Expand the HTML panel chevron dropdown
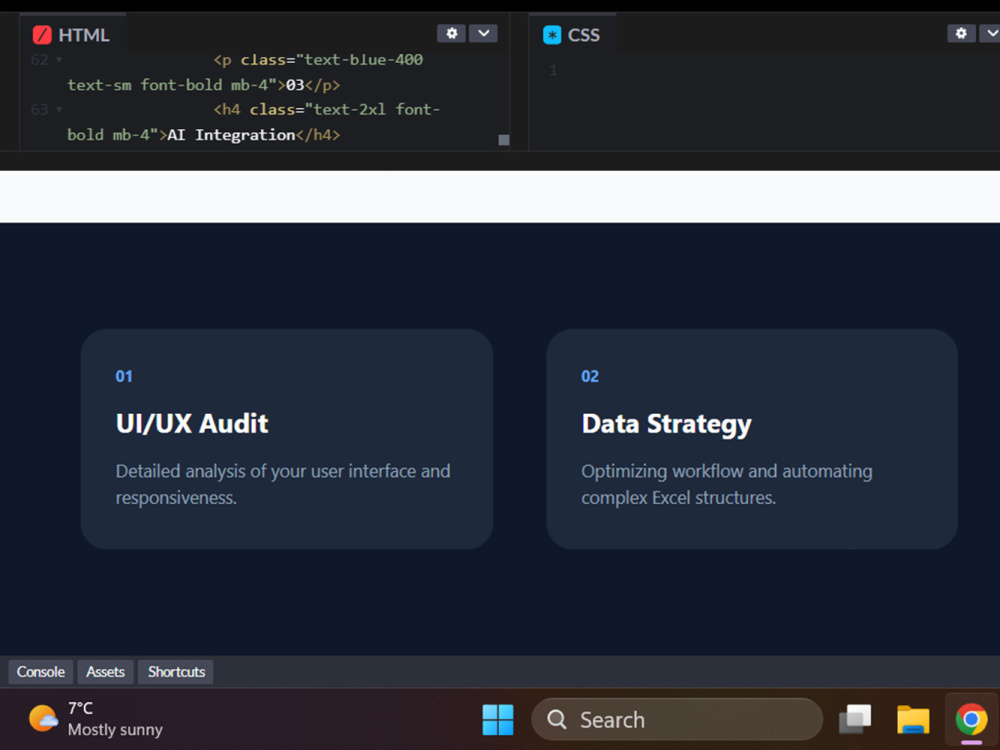The width and height of the screenshot is (1000, 750). coord(483,34)
